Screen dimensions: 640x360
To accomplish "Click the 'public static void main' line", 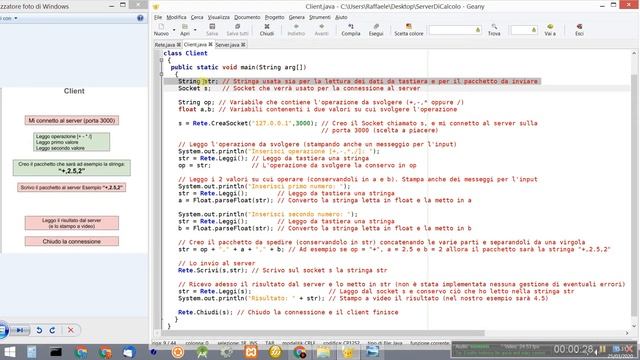I will [x=238, y=67].
